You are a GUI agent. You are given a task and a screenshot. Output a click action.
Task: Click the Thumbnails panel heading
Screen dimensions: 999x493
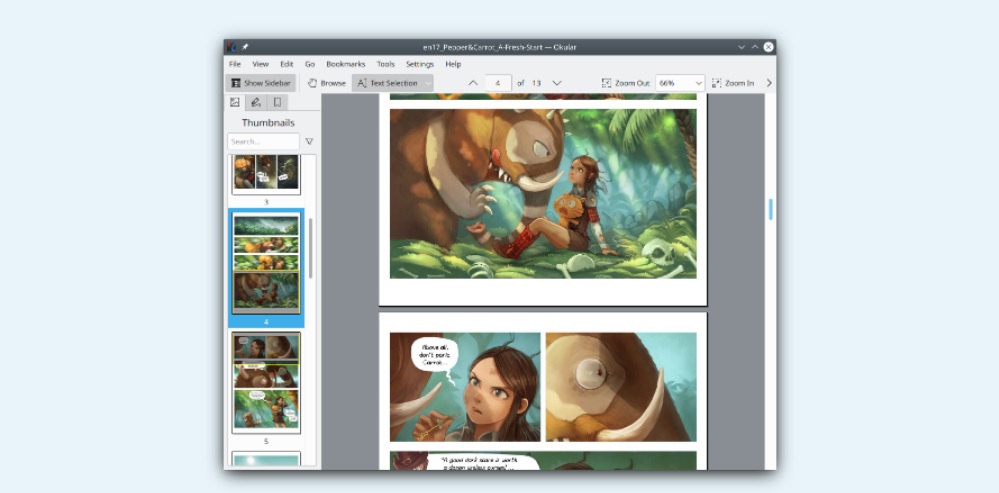[x=268, y=122]
